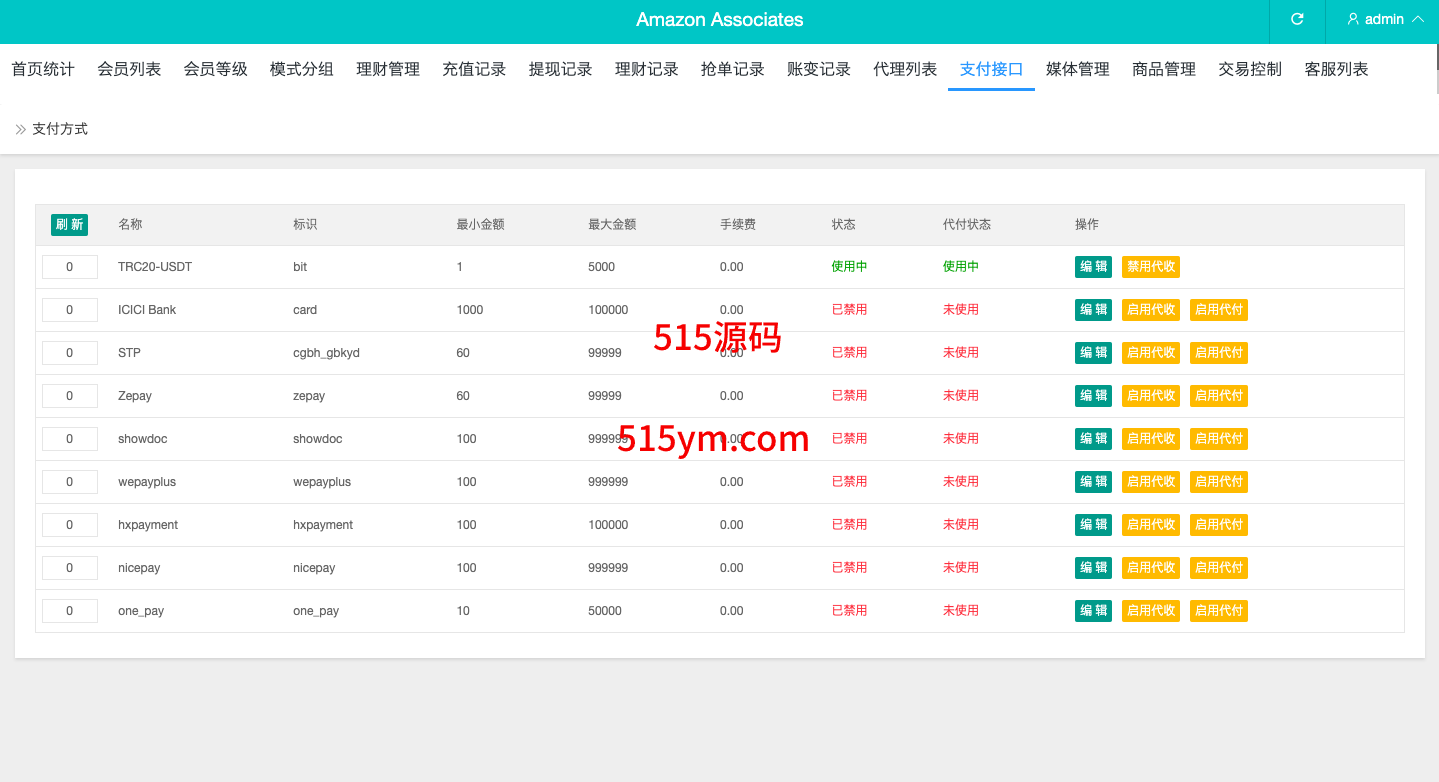The height and width of the screenshot is (782, 1439).
Task: Open the 首页统计 tab
Action: coord(43,69)
